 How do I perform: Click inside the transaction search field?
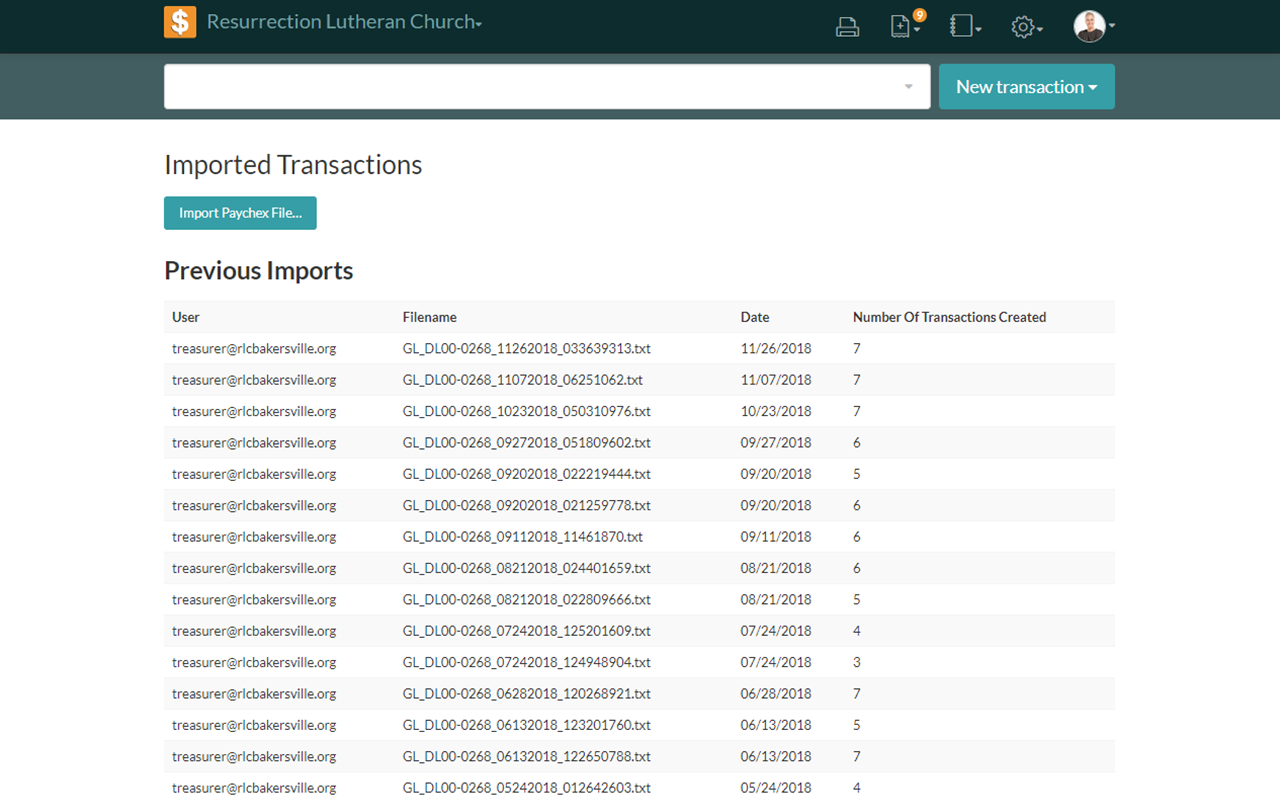pos(530,87)
